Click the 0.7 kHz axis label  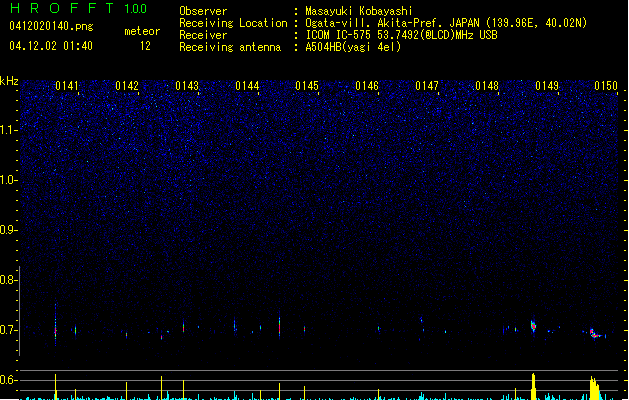click(9, 330)
